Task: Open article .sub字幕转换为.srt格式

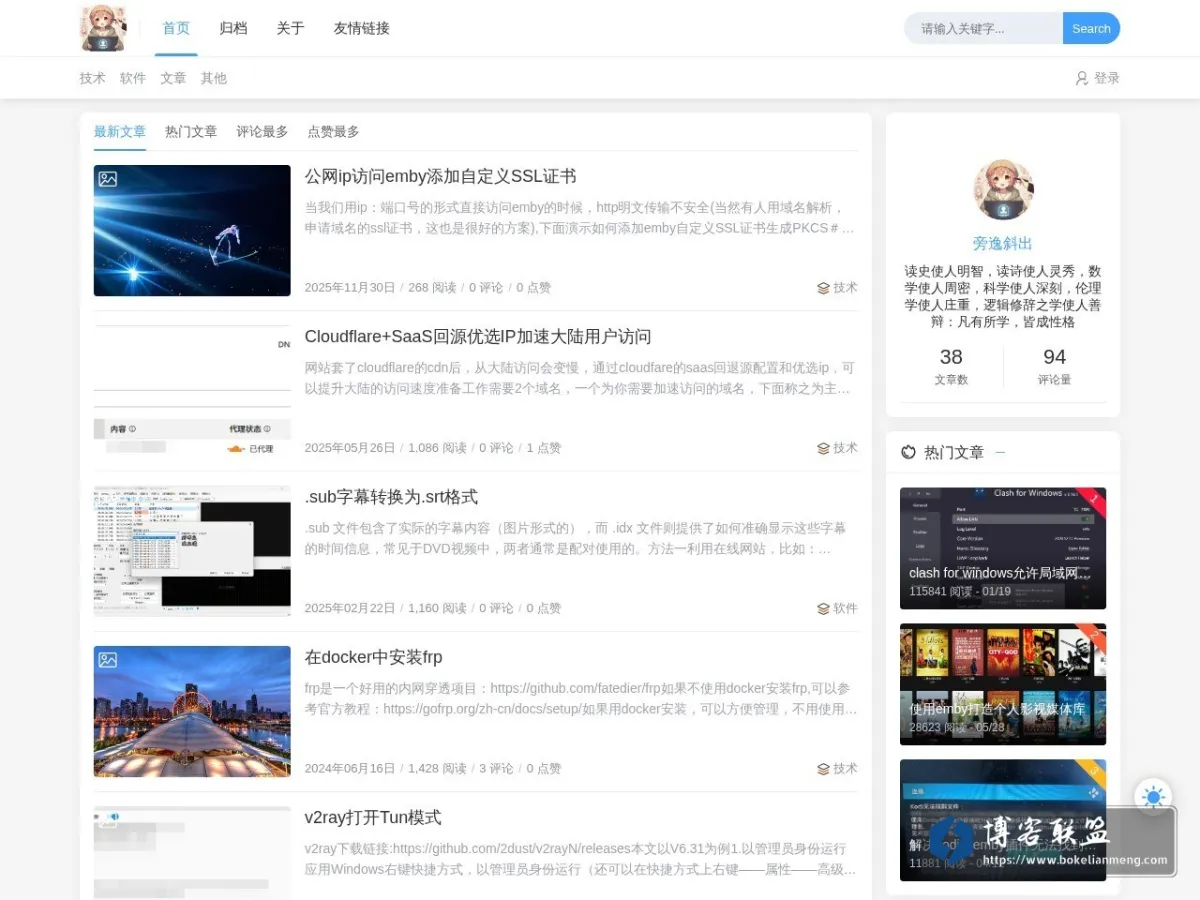Action: tap(391, 497)
